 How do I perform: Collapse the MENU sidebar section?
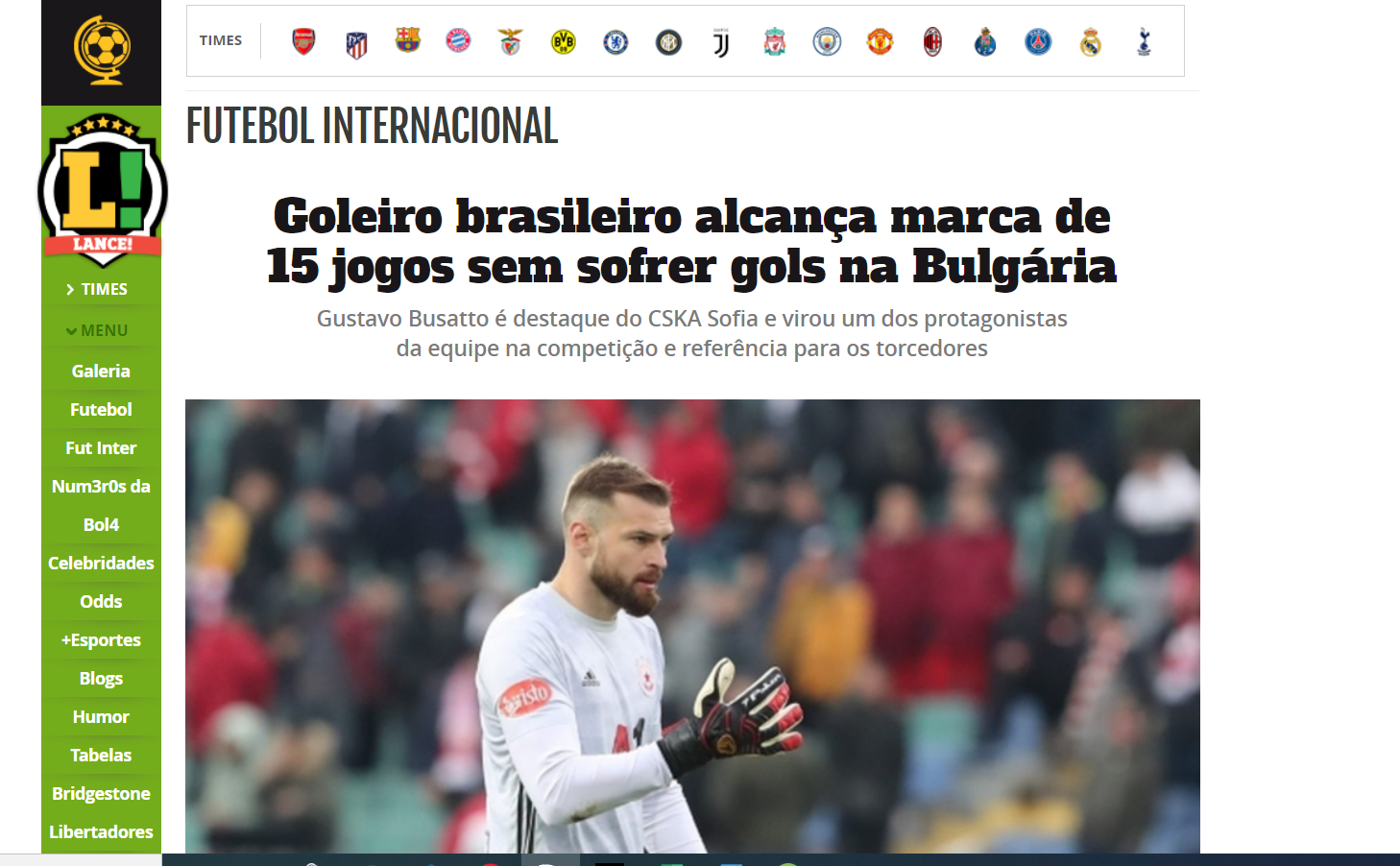click(96, 330)
